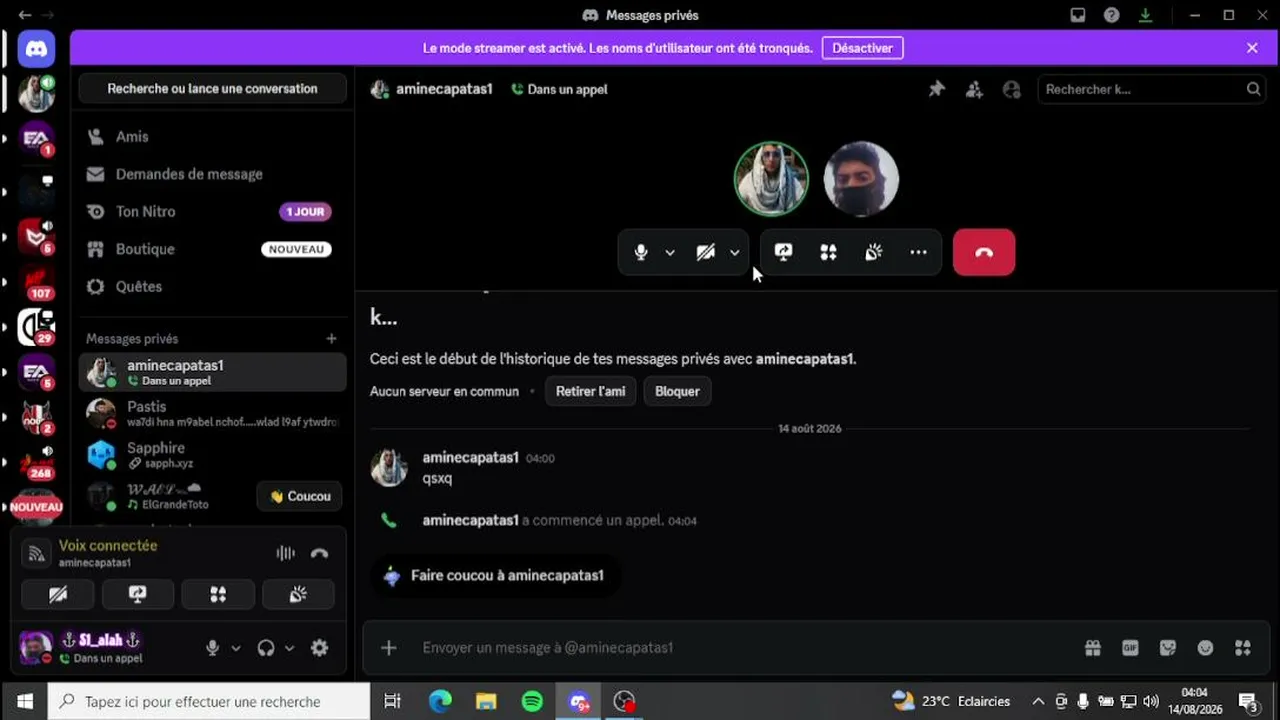Open Spotify from the taskbar
This screenshot has width=1280, height=720.
click(533, 702)
